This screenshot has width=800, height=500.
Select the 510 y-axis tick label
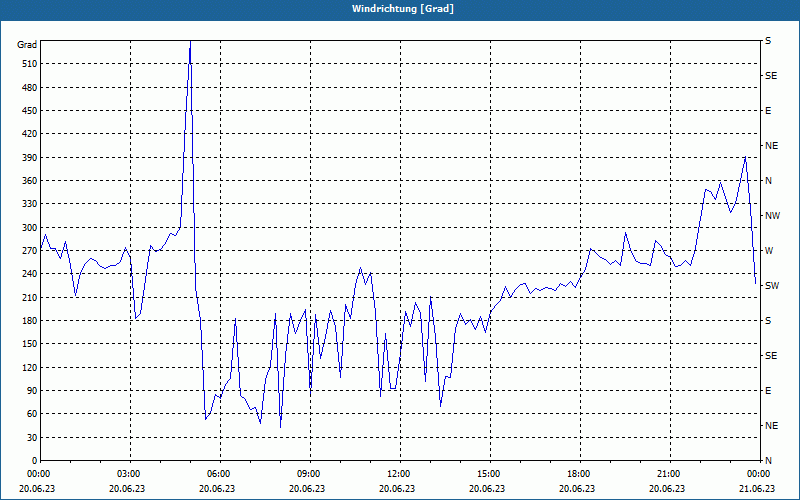[30, 64]
